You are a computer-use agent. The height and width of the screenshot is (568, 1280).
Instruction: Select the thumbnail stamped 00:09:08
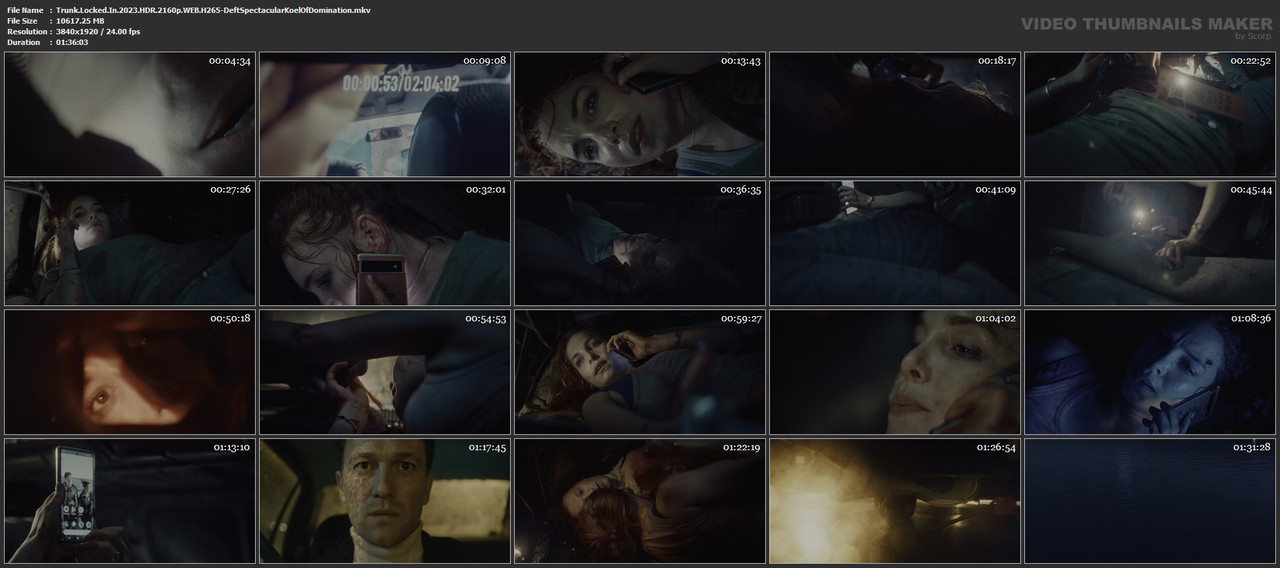(385, 115)
